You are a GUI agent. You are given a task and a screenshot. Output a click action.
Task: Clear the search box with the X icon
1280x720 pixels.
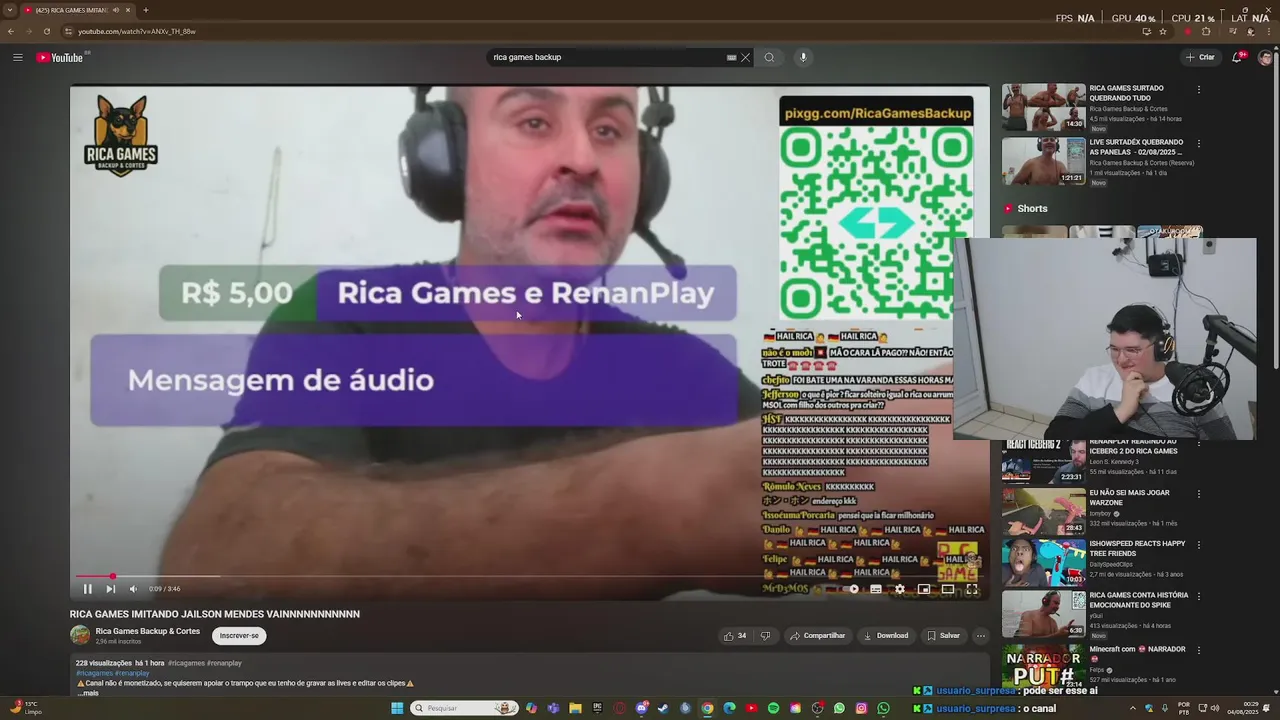tap(745, 57)
